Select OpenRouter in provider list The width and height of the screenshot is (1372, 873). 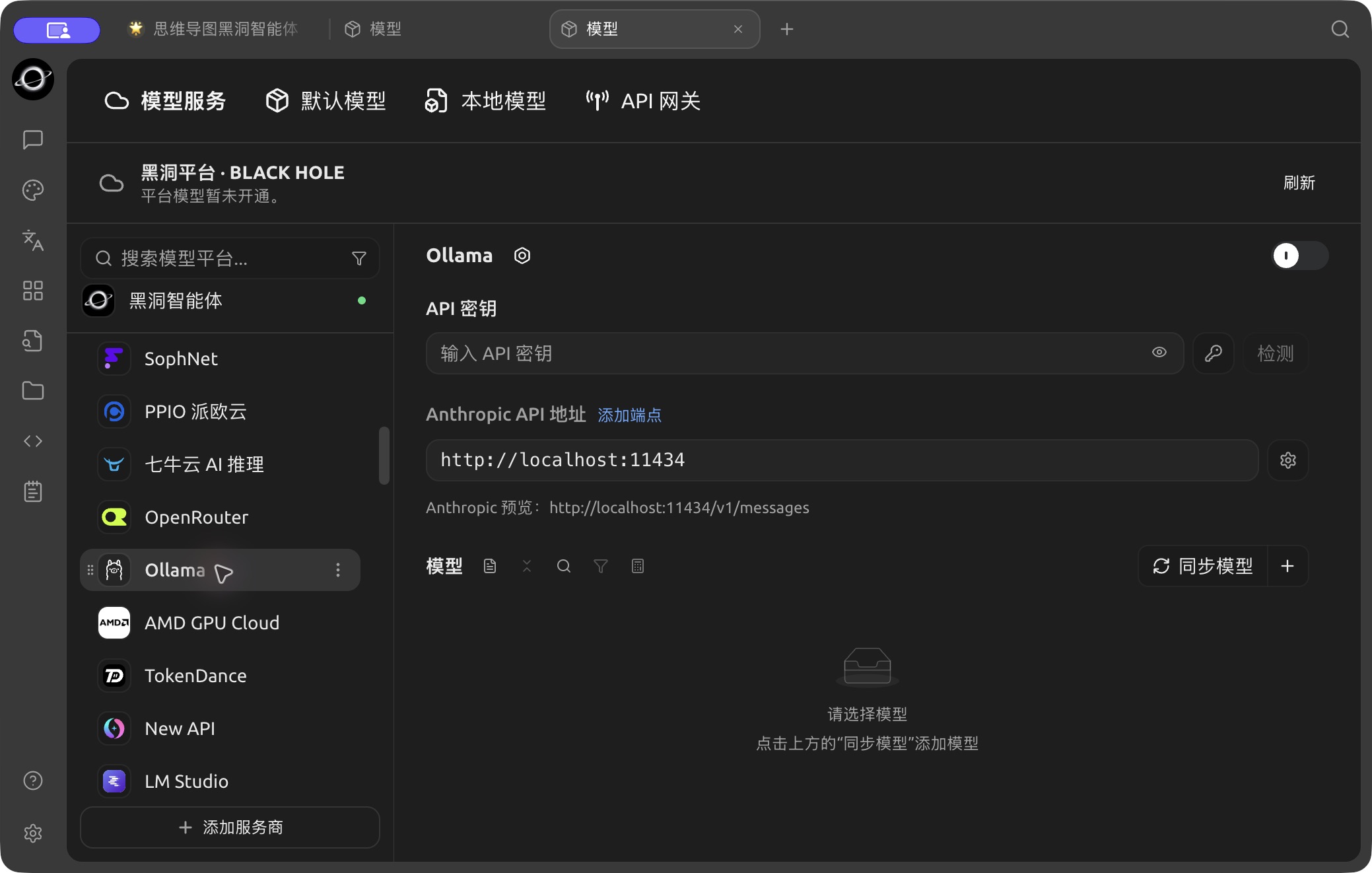pyautogui.click(x=221, y=517)
